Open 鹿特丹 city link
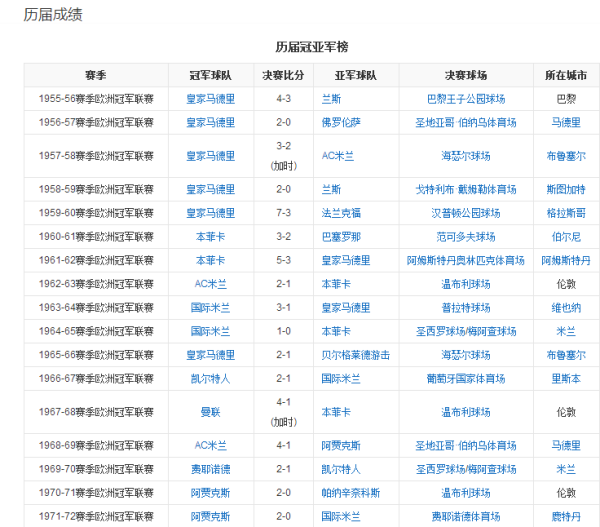This screenshot has width=600, height=527. coord(566,517)
